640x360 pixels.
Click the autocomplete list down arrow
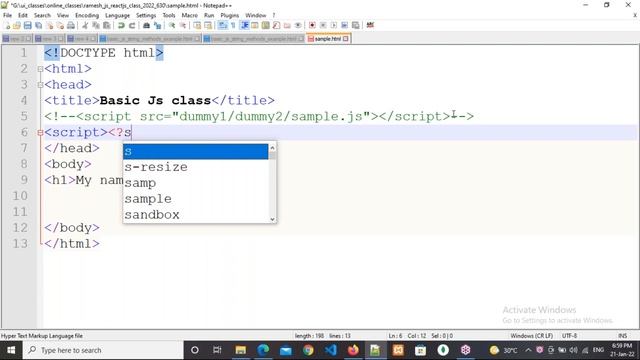pos(272,219)
